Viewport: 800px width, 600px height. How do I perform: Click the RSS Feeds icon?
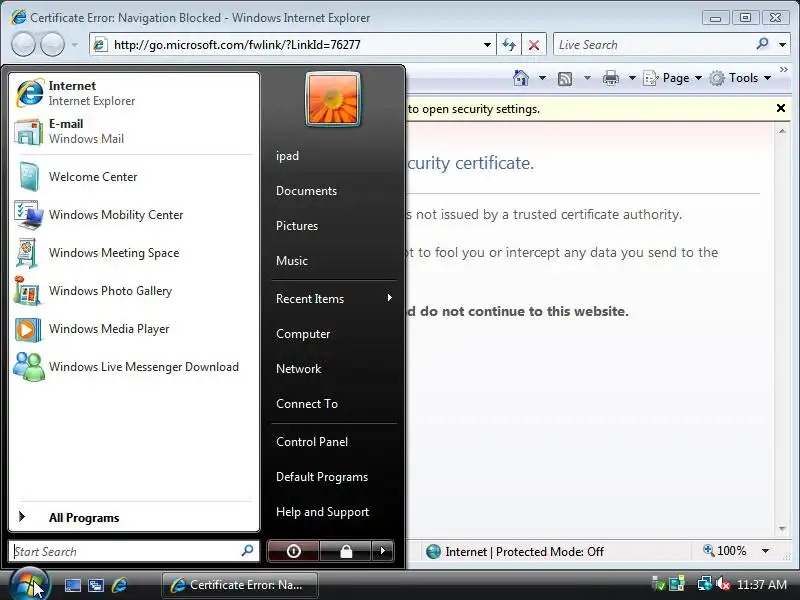tap(565, 79)
